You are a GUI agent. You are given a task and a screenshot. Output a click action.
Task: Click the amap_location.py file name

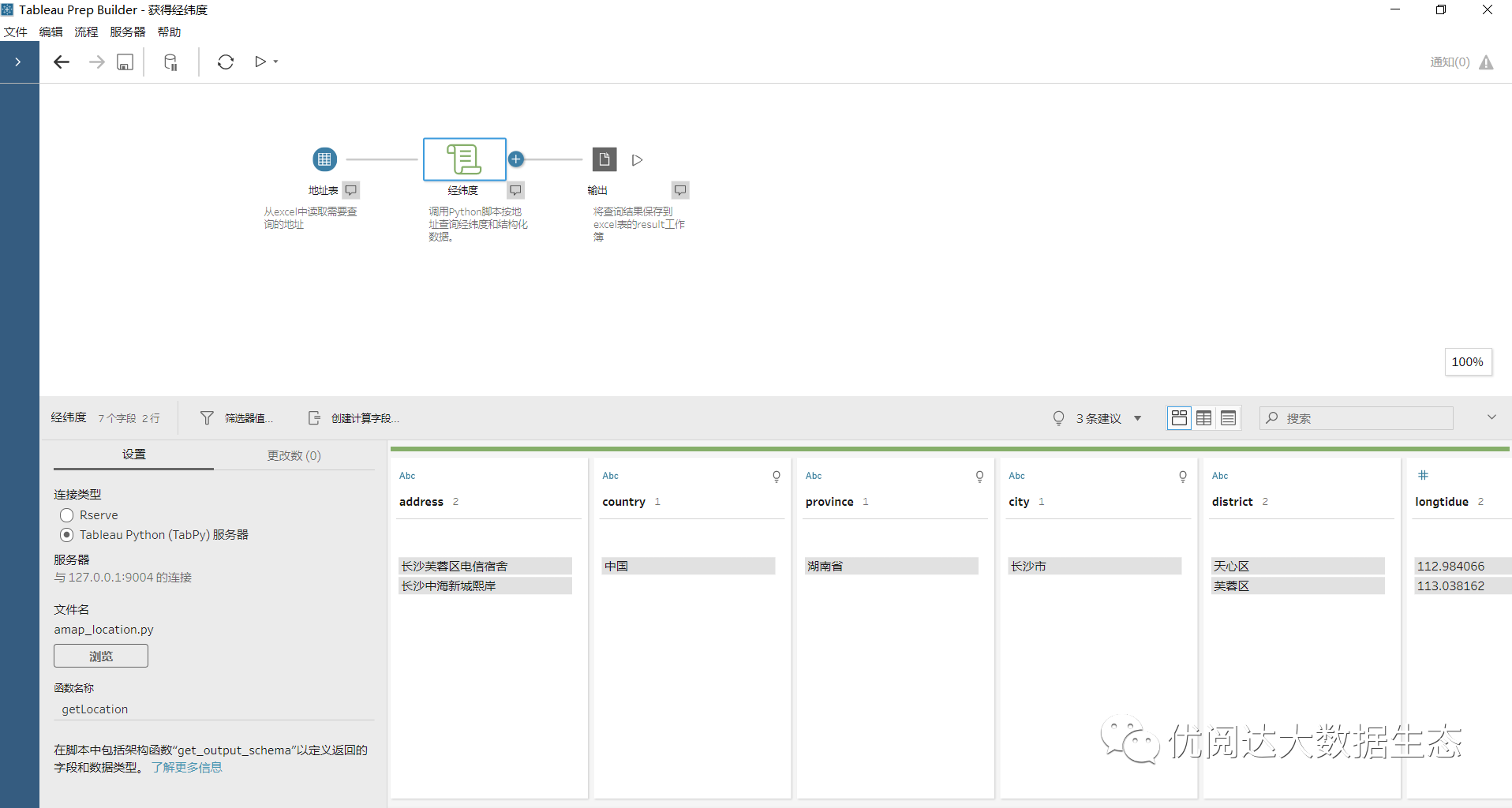coord(103,630)
